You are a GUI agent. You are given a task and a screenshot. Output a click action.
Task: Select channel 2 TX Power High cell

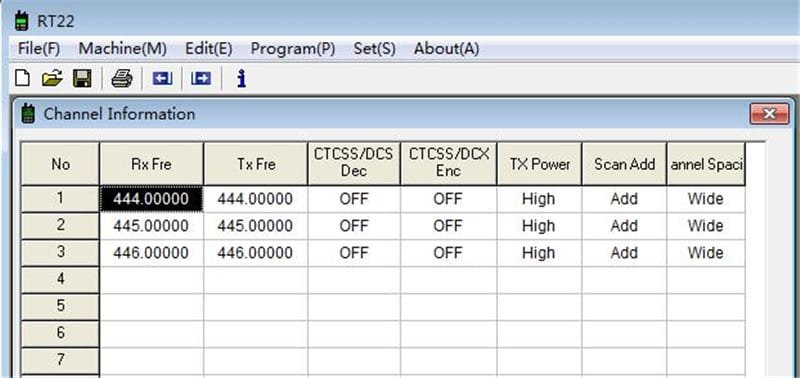(x=539, y=226)
